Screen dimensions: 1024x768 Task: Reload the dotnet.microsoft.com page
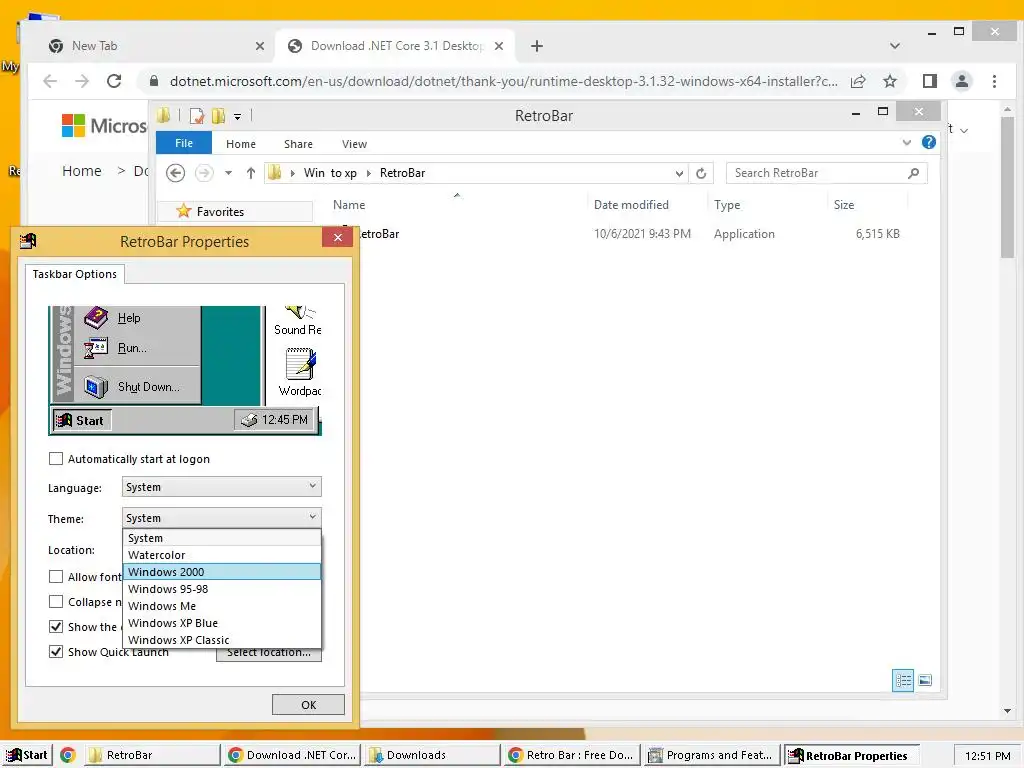click(x=114, y=81)
